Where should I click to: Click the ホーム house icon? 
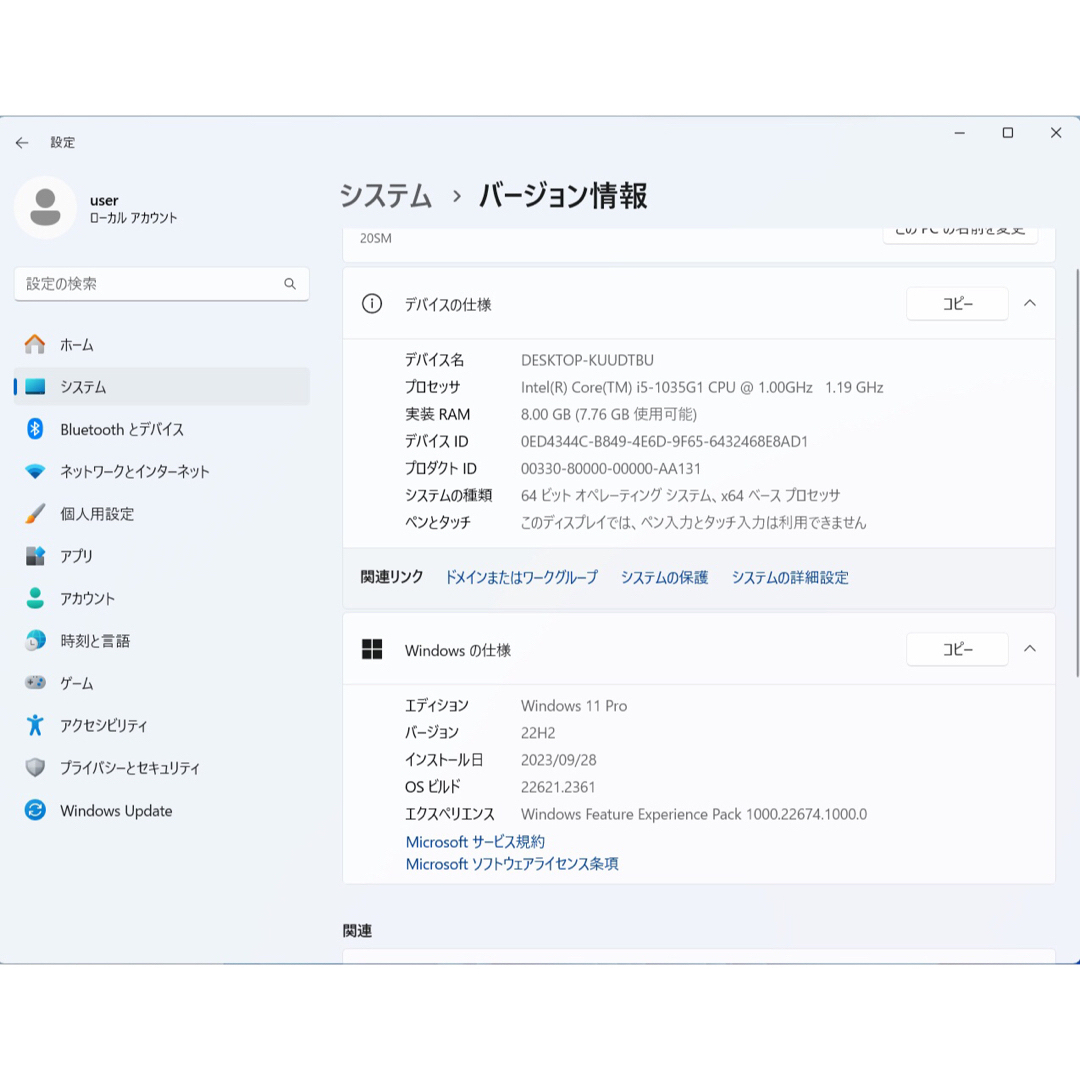(35, 344)
